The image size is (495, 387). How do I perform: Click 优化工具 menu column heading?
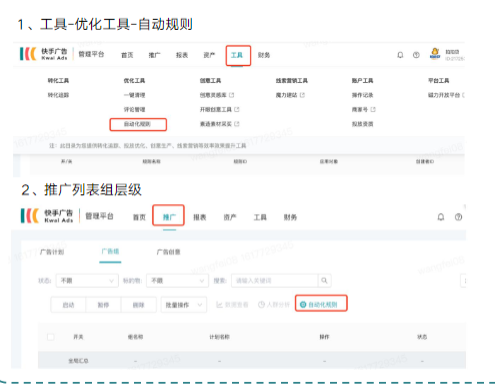(134, 80)
